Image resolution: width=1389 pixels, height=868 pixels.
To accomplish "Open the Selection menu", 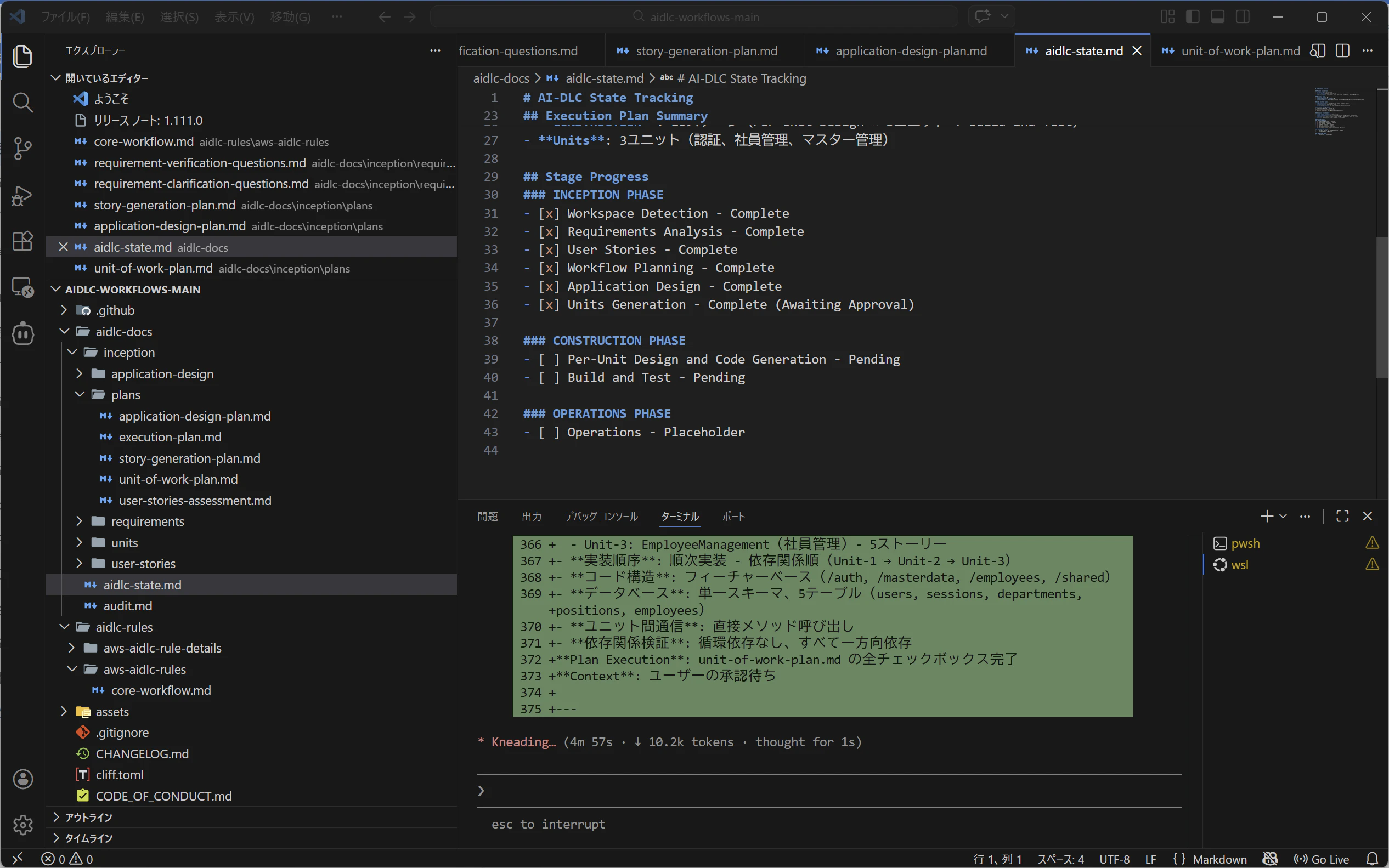I will (x=179, y=17).
